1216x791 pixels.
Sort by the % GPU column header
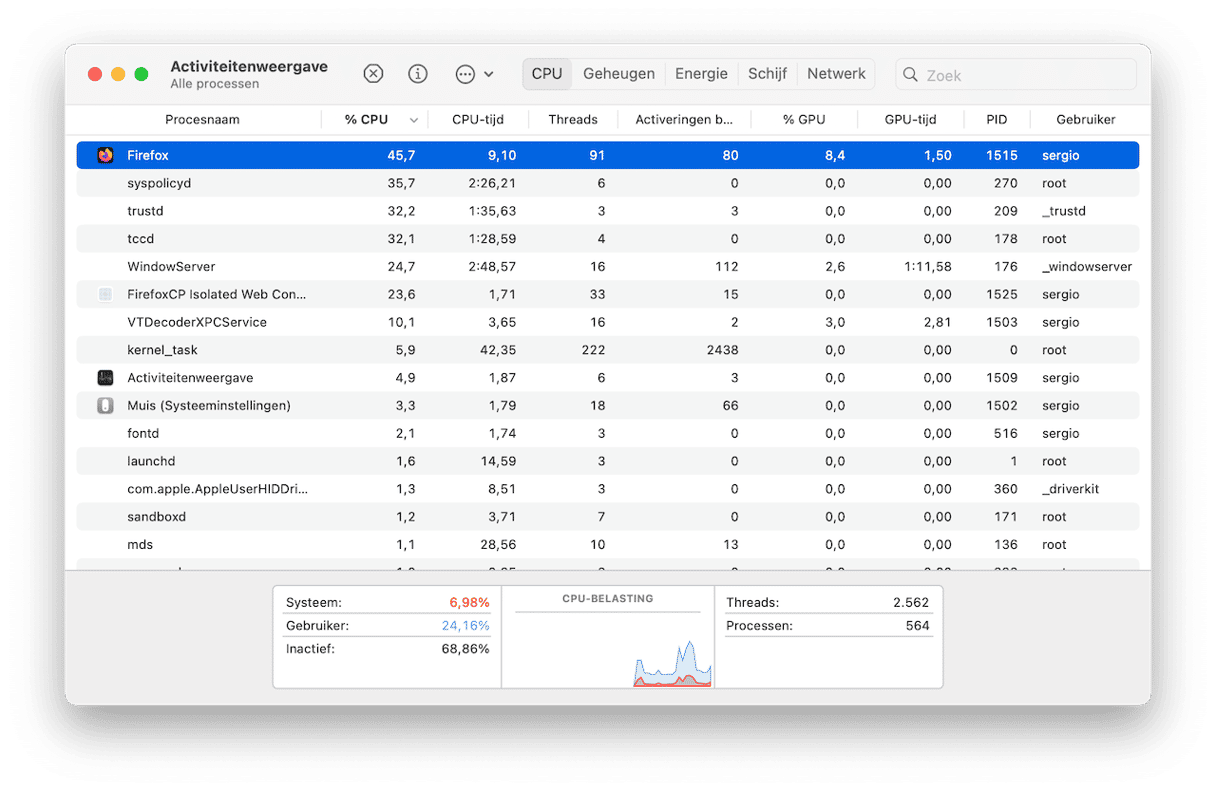[804, 120]
